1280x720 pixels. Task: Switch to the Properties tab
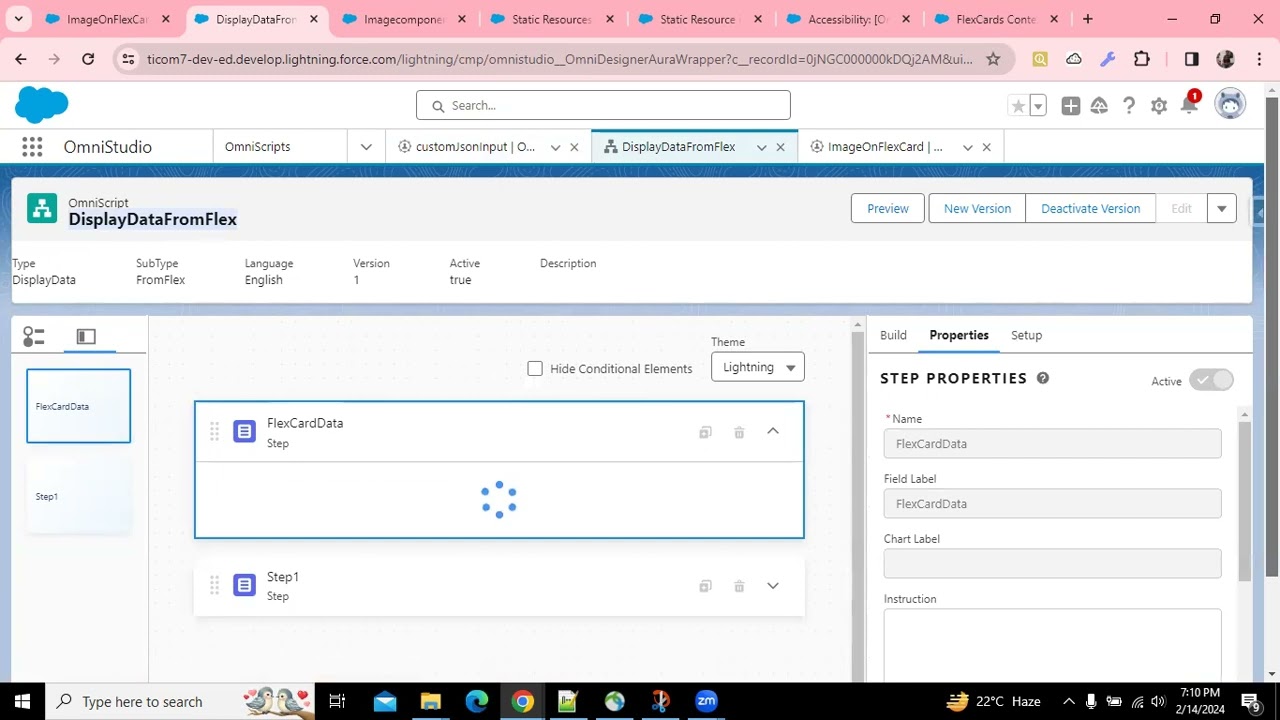click(x=959, y=335)
